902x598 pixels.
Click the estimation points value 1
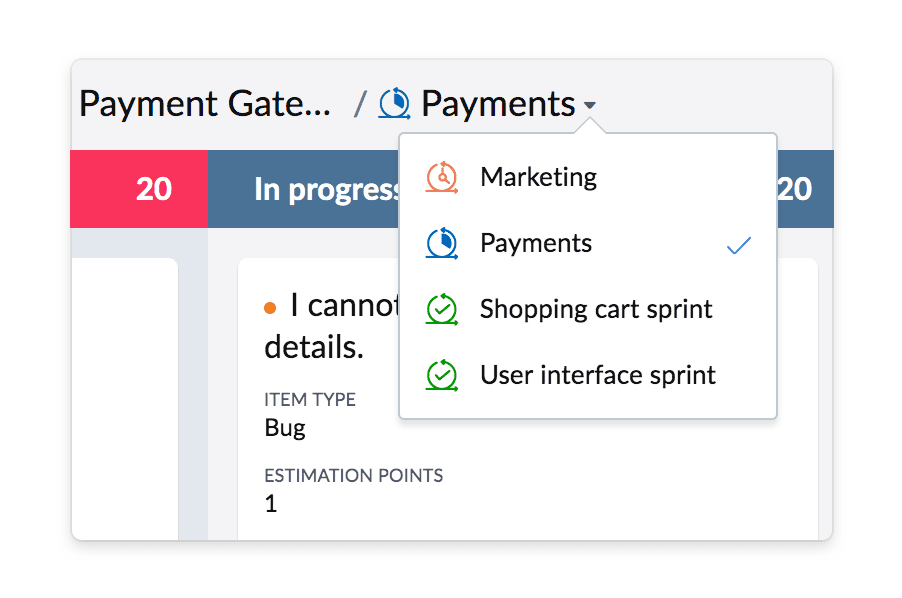(x=271, y=504)
